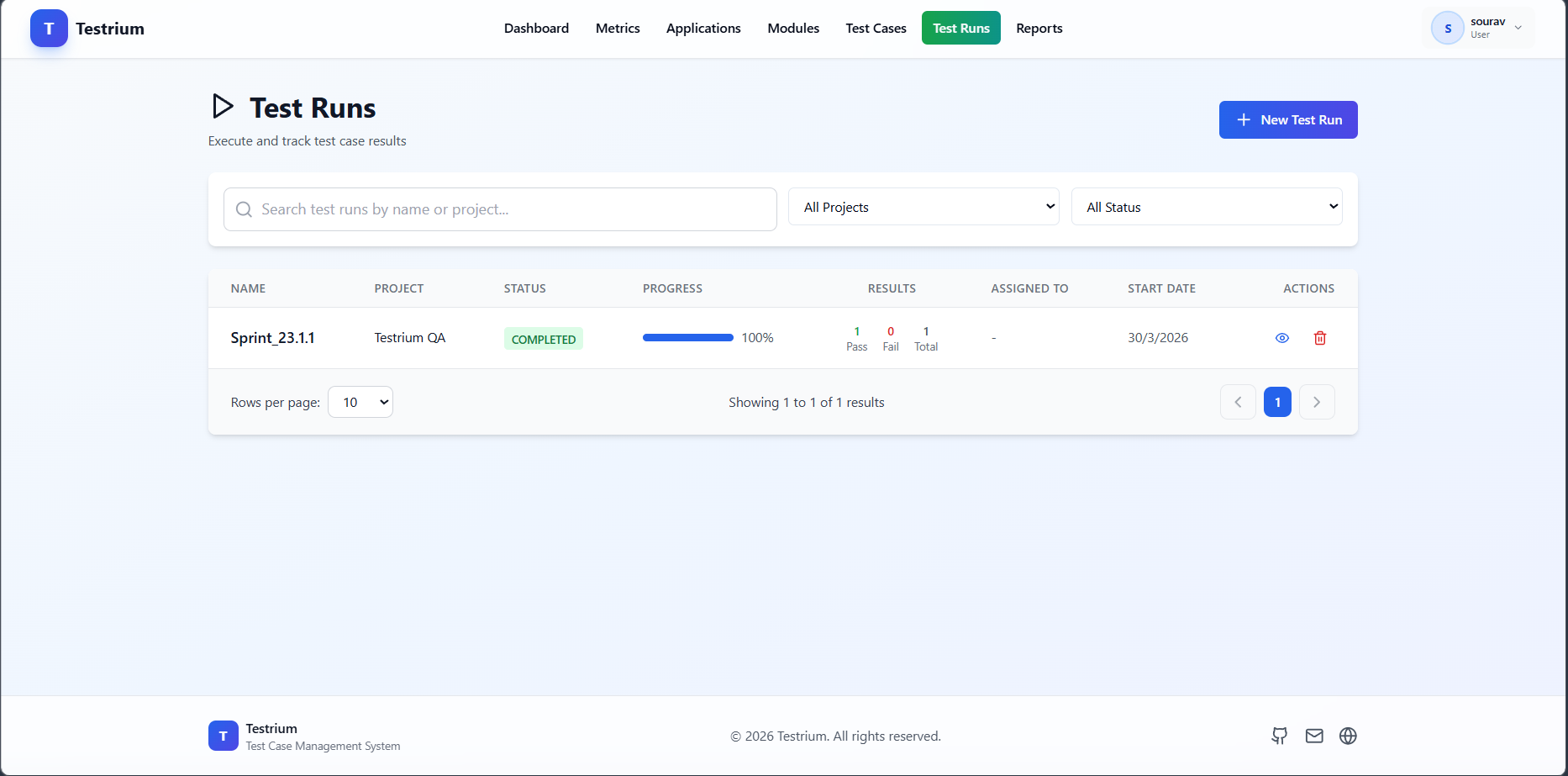Click the globe website icon in footer
Viewport: 1568px width, 776px height.
(x=1348, y=736)
